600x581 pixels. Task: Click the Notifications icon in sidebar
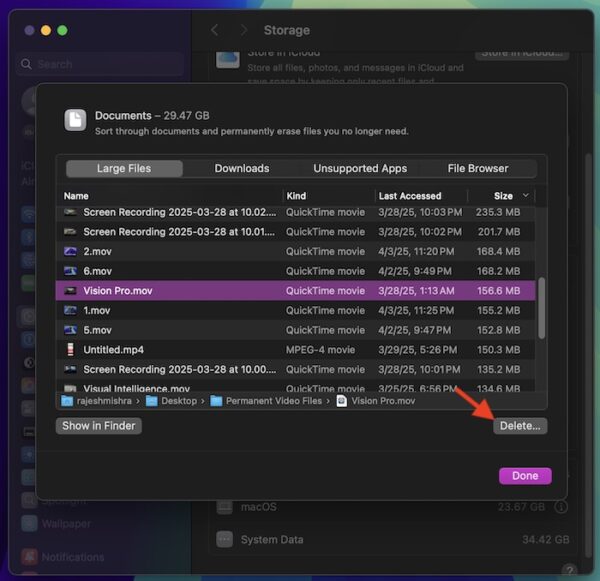pyautogui.click(x=28, y=557)
